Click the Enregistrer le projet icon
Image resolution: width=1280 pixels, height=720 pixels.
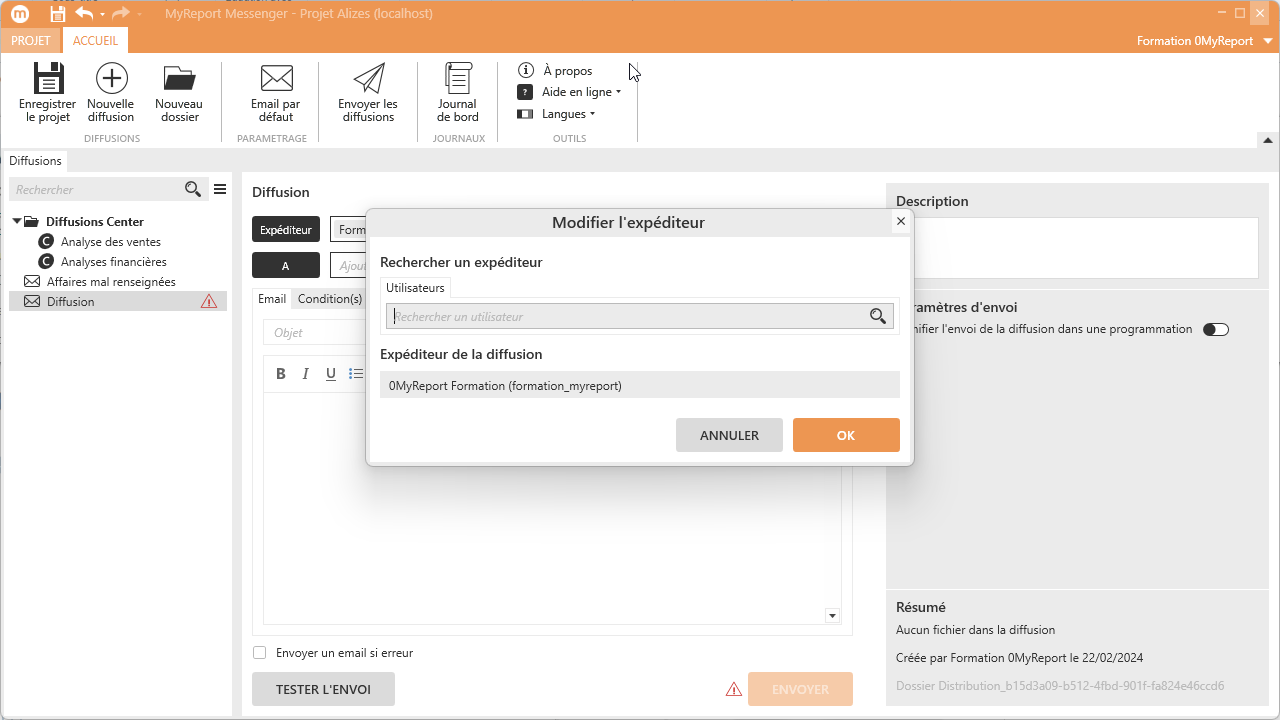pyautogui.click(x=47, y=79)
